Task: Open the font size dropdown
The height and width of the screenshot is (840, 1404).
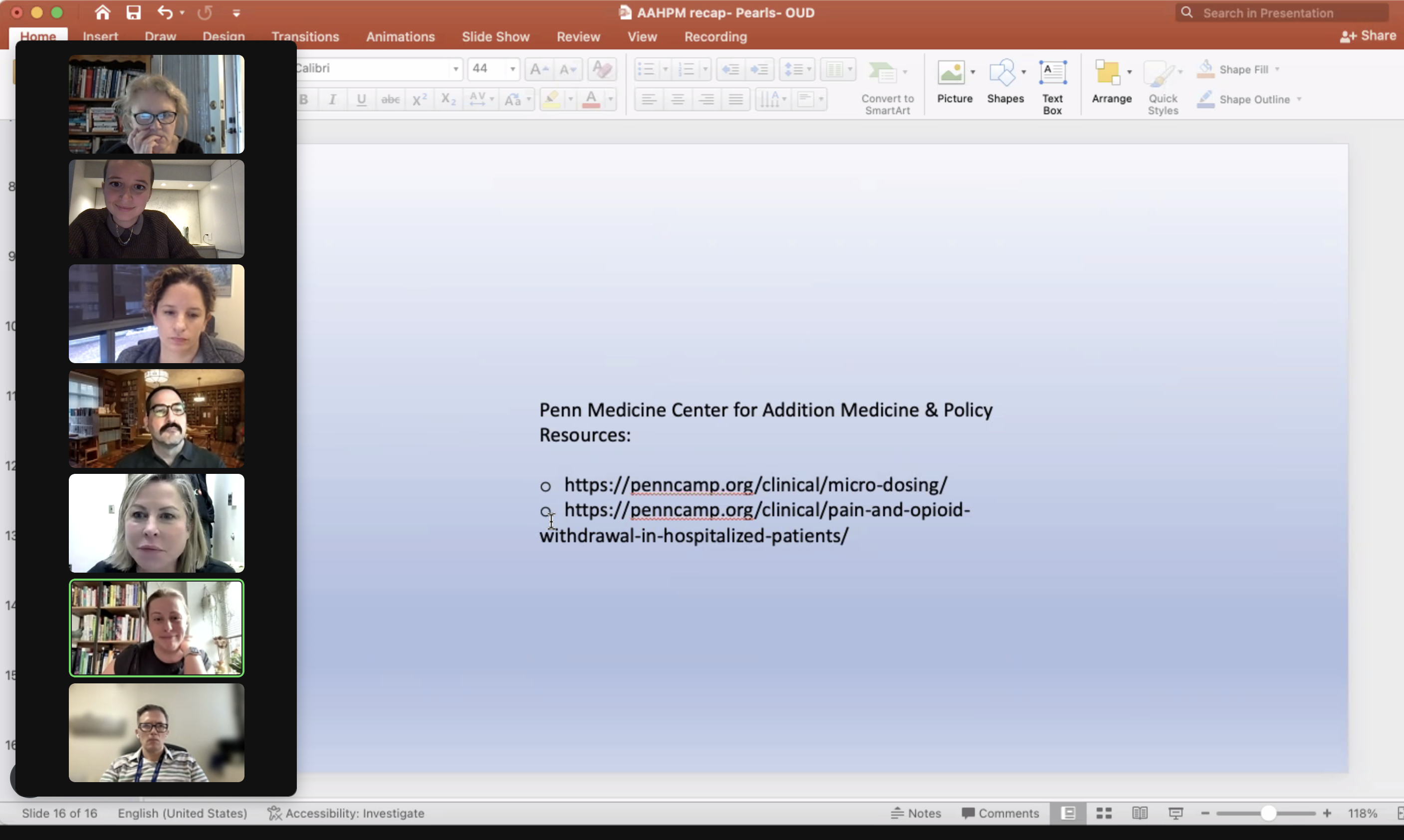Action: tap(512, 69)
